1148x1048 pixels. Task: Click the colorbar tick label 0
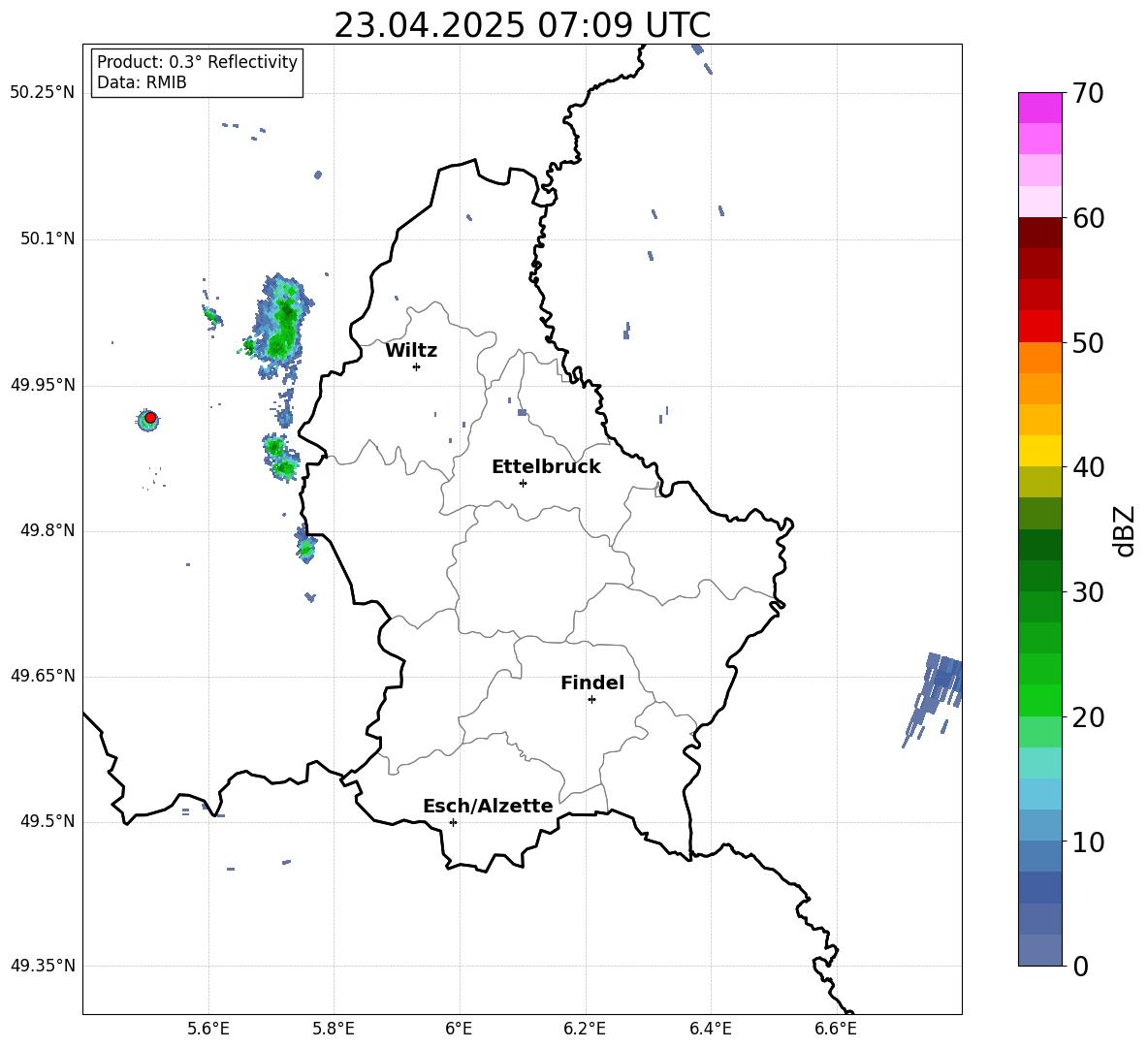tap(1080, 966)
